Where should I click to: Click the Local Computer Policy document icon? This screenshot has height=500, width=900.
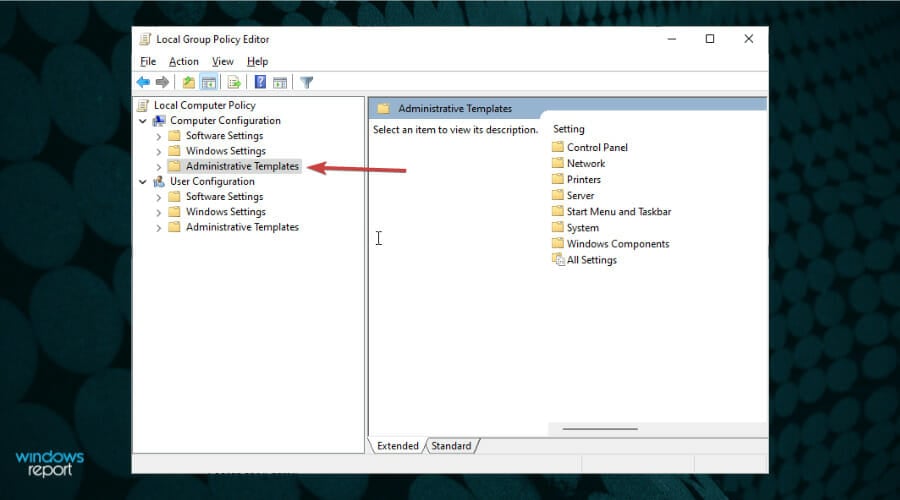pos(143,105)
